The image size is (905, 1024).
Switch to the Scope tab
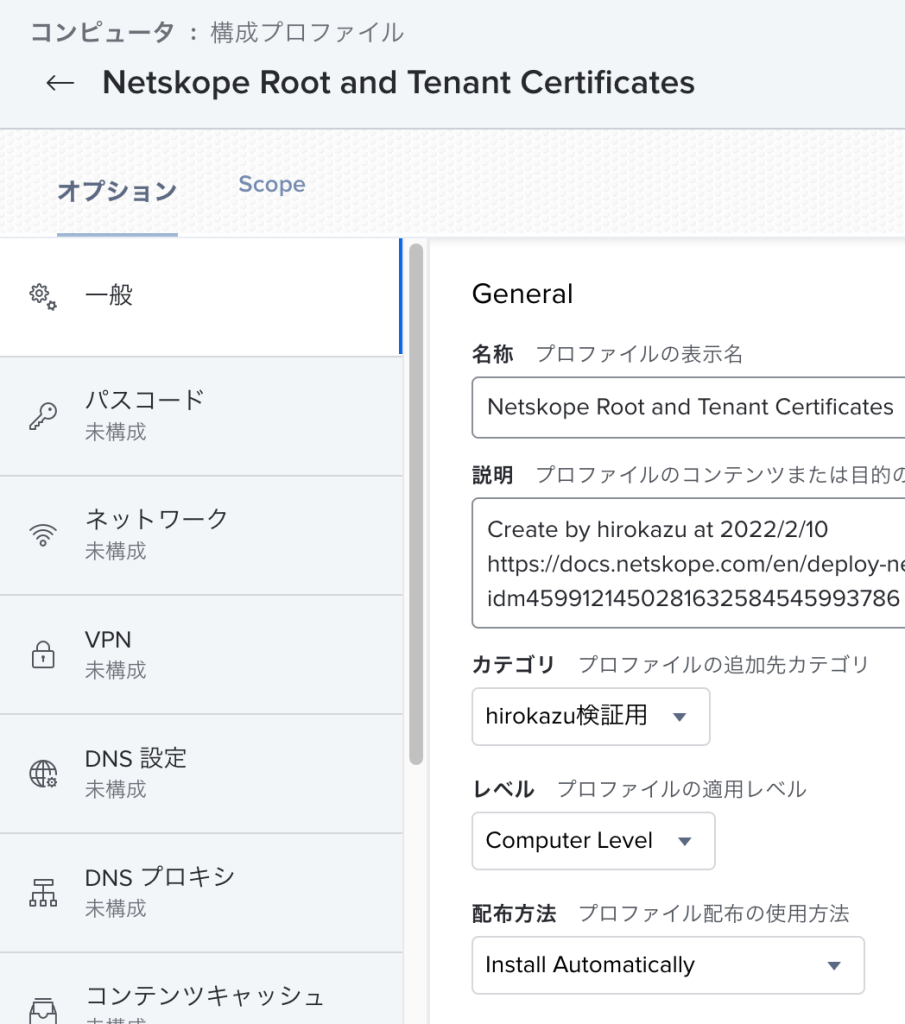[272, 184]
